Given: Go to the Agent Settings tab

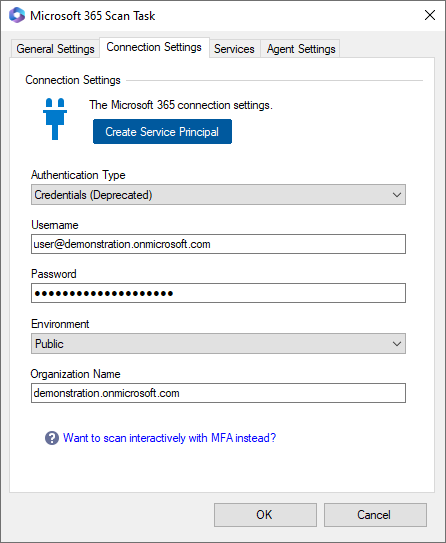Looking at the screenshot, I should click(301, 49).
